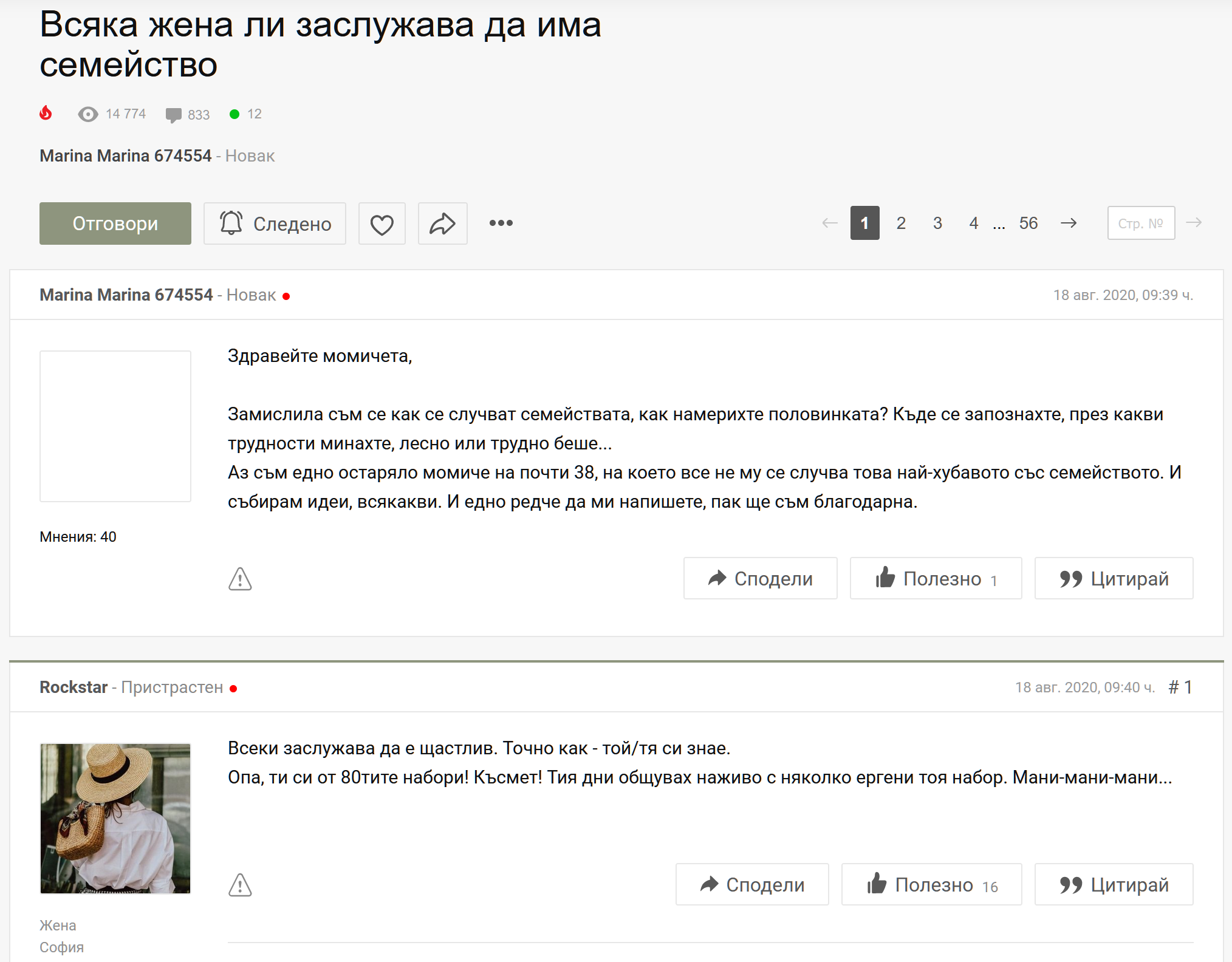Report Marina's post with warning triangle
Image resolution: width=1232 pixels, height=962 pixels.
pyautogui.click(x=240, y=579)
